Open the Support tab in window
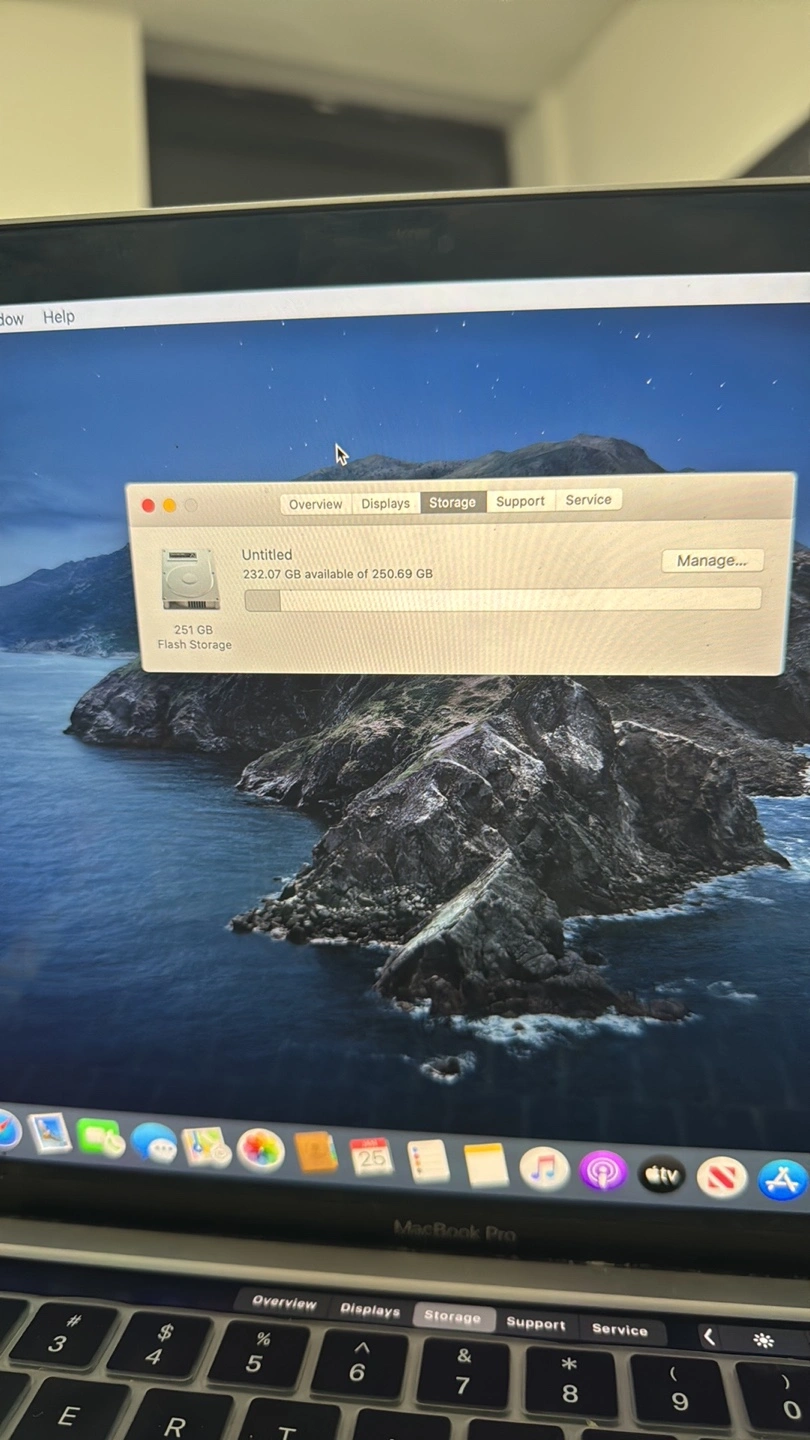 coord(520,501)
